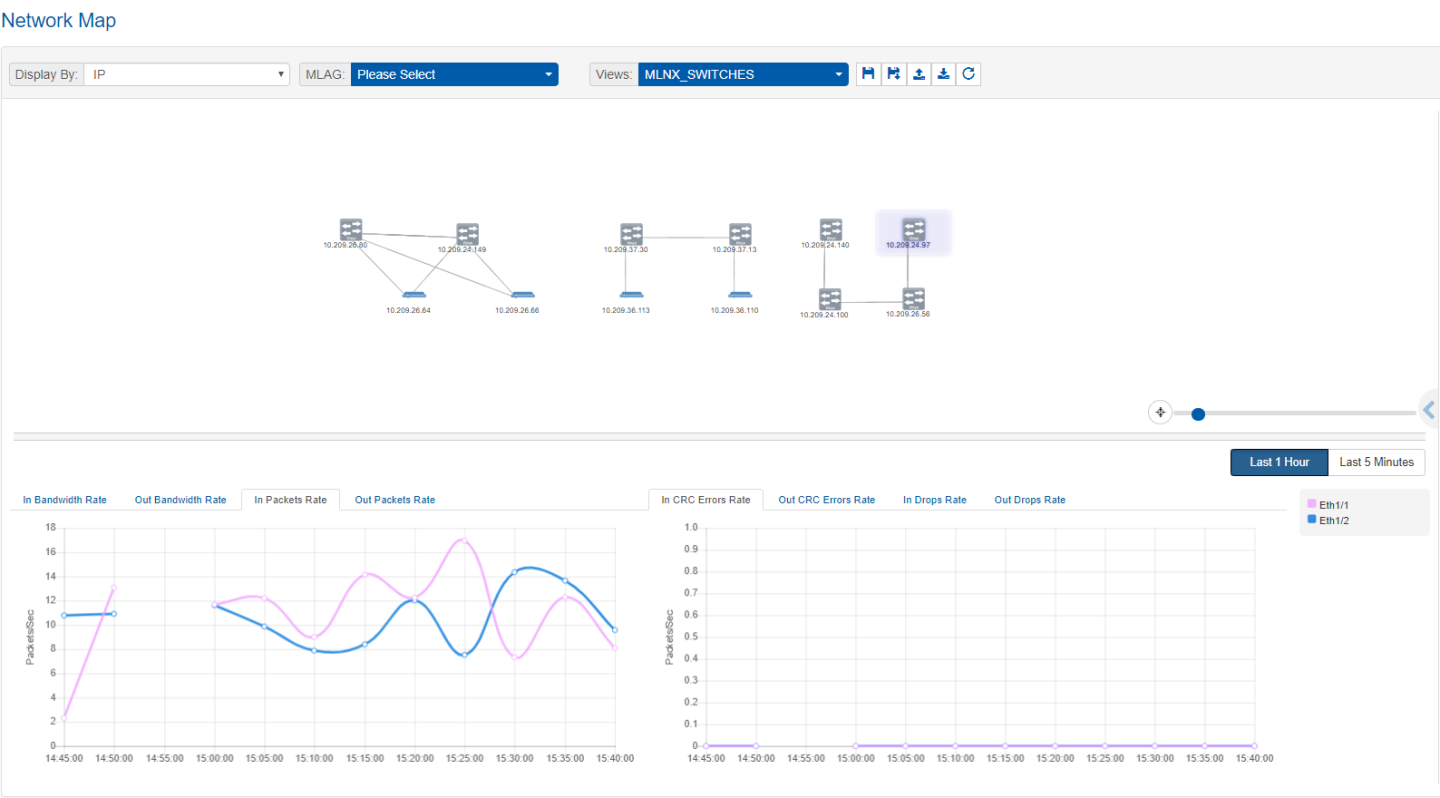Image resolution: width=1440 pixels, height=798 pixels.
Task: Click the fit-to-screen crosshair icon
Action: tap(1160, 412)
